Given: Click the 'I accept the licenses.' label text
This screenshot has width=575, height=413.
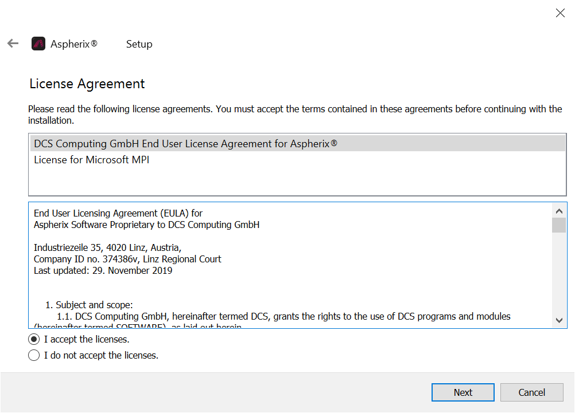Looking at the screenshot, I should 87,339.
